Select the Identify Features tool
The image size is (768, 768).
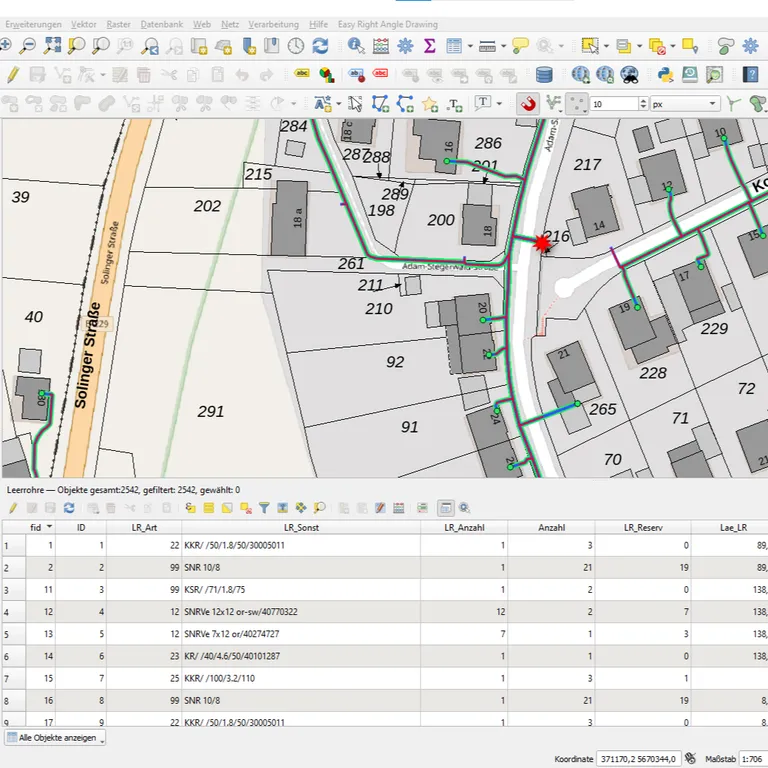coord(356,46)
